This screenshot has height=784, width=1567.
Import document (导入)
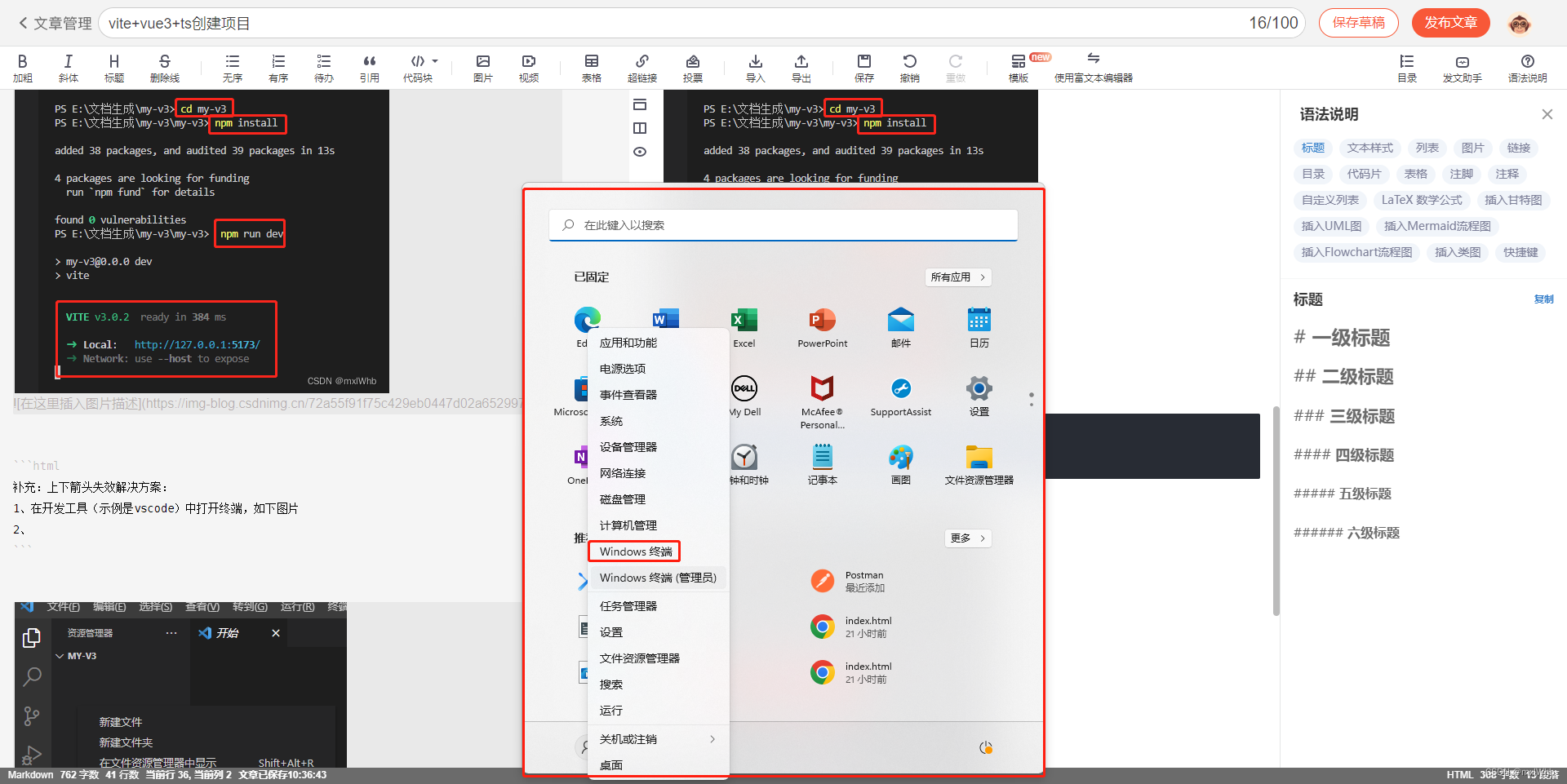point(756,69)
